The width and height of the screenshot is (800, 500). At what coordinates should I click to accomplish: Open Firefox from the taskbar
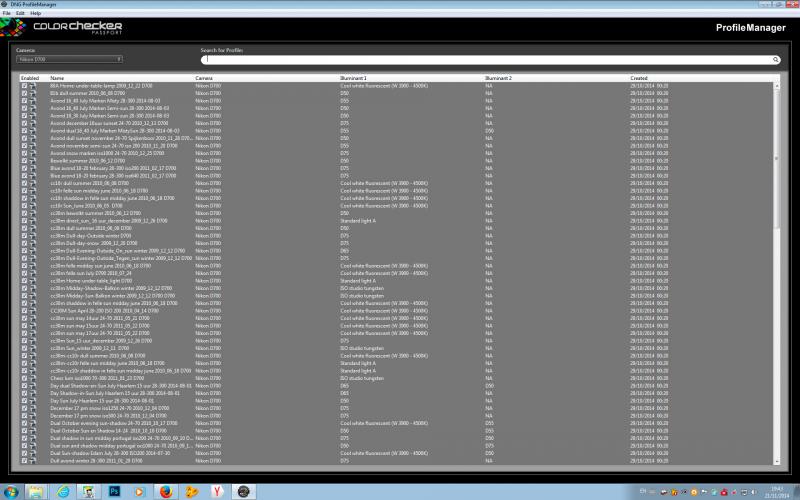[166, 491]
